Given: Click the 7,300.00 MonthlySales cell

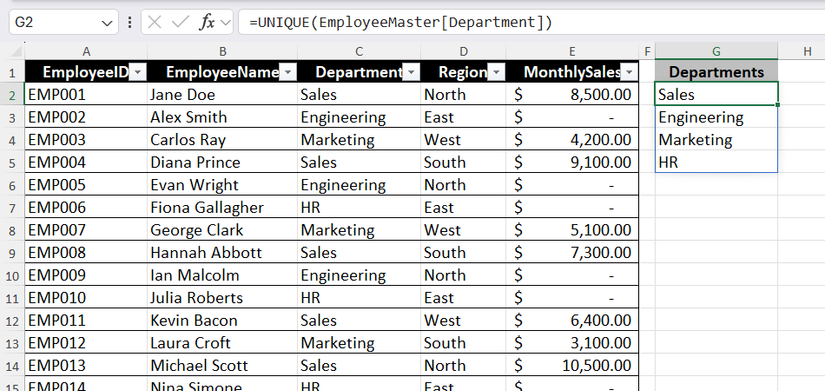Looking at the screenshot, I should tap(572, 253).
